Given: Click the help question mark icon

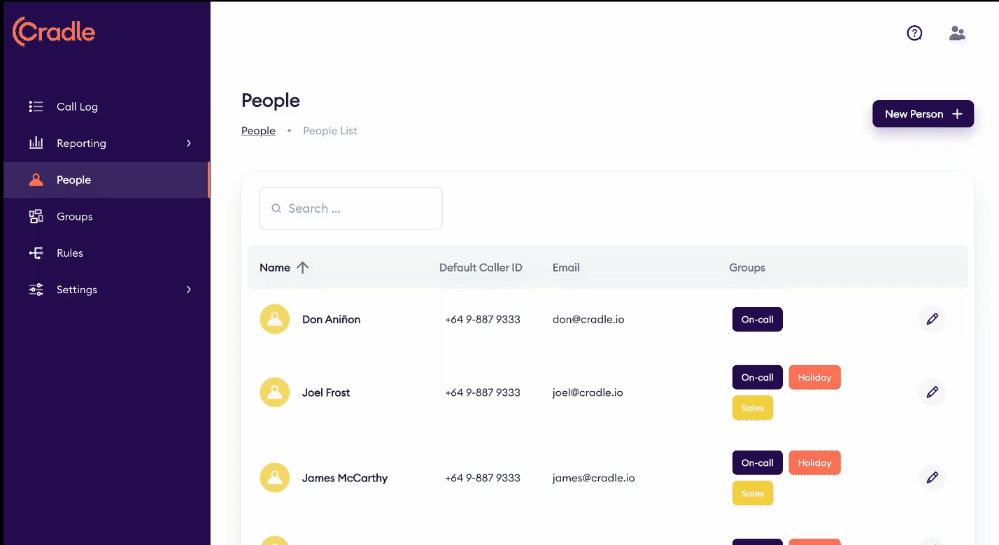Looking at the screenshot, I should pos(914,33).
